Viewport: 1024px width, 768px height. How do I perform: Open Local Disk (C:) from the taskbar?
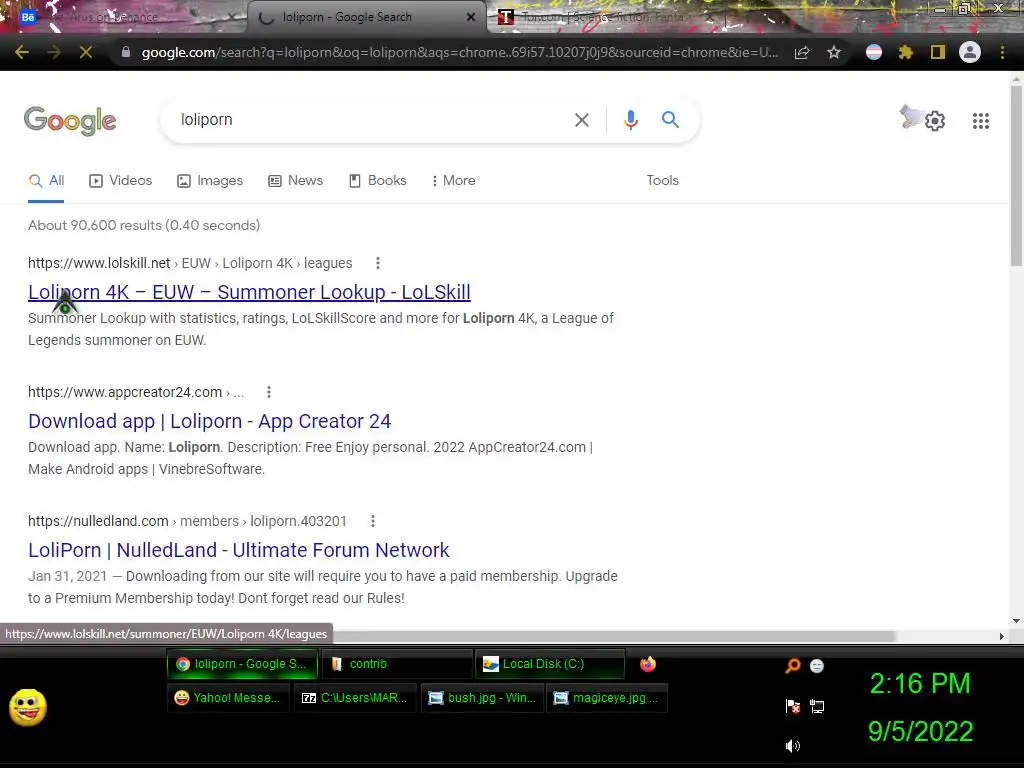tap(550, 664)
